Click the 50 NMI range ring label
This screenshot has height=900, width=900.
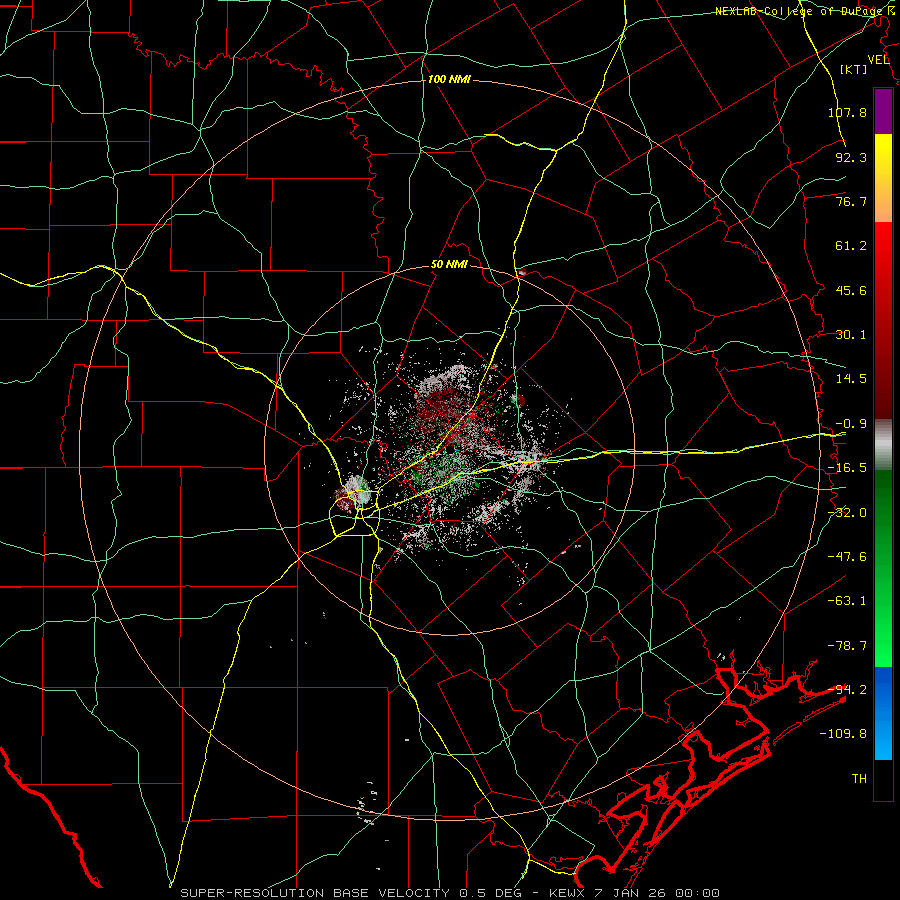point(449,265)
